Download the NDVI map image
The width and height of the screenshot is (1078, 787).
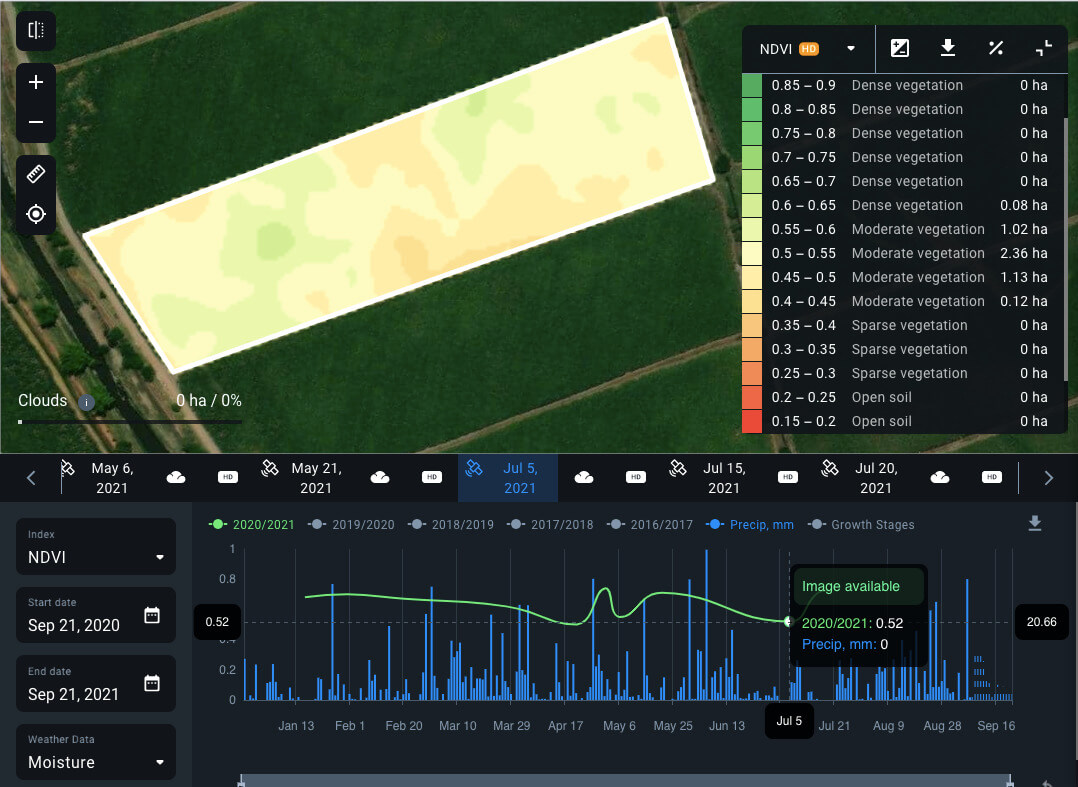coord(947,48)
